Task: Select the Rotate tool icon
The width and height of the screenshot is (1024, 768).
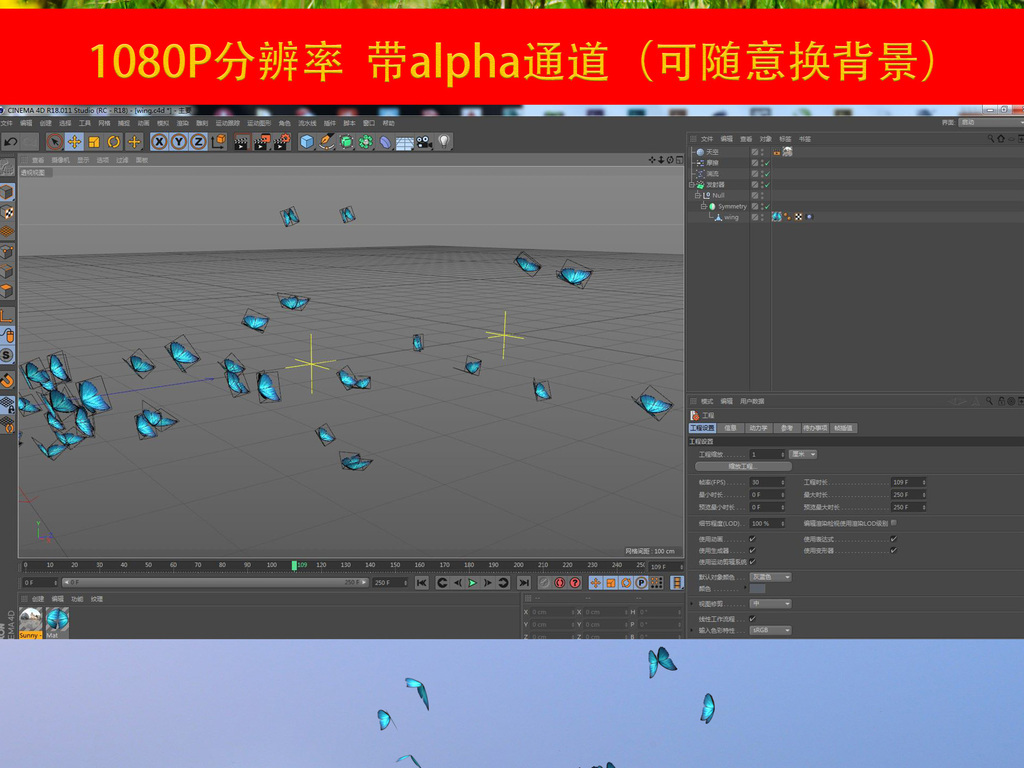Action: point(114,142)
